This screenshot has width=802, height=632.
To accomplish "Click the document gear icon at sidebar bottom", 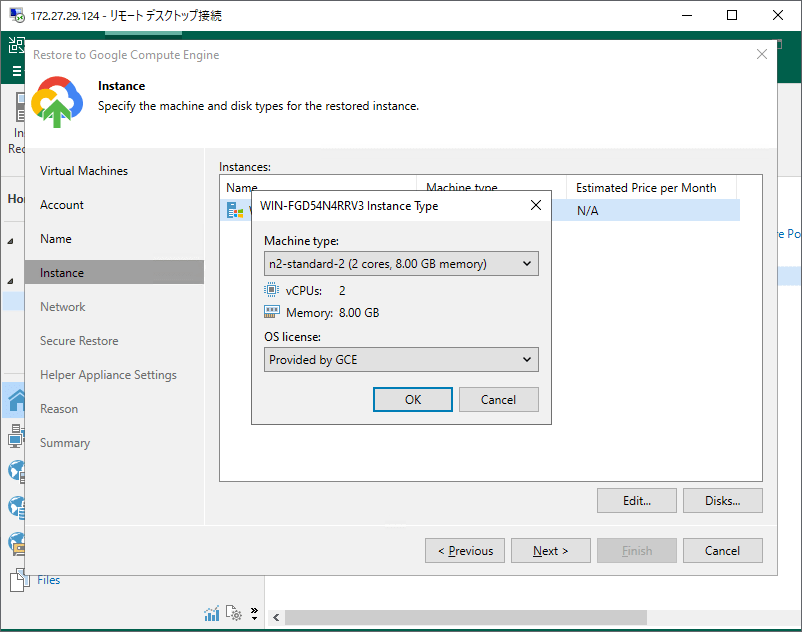I will pos(234,613).
